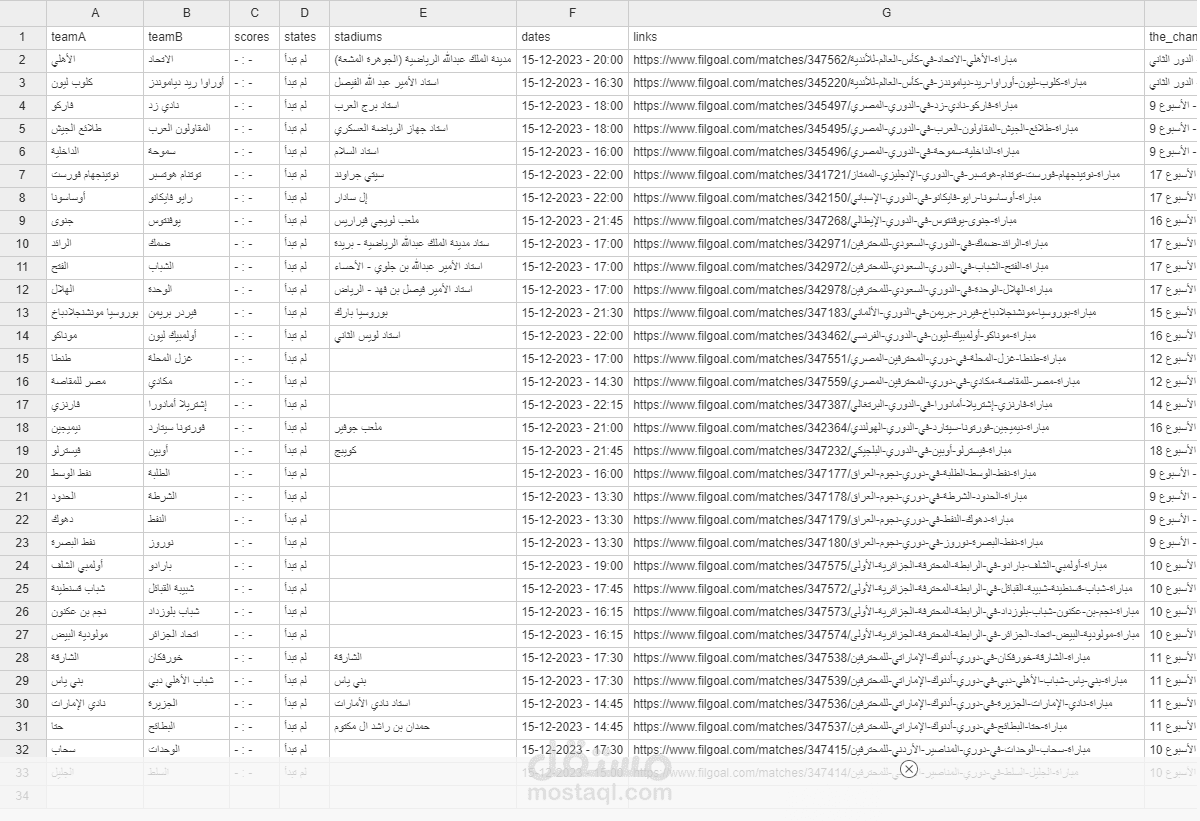This screenshot has width=1200, height=821.
Task: Click the teamA cell 'موناكو' in row 14
Action: [95, 336]
